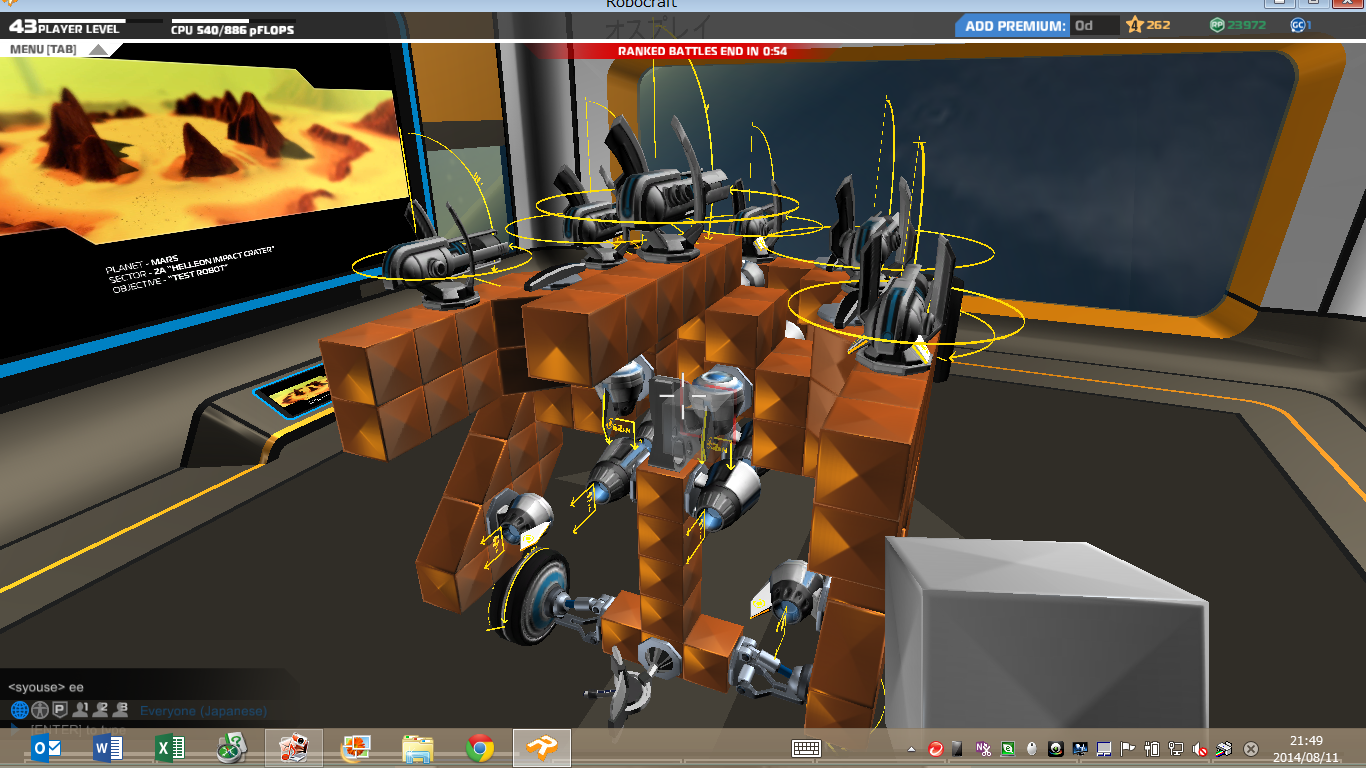Click the syouse chat message
Screen dimensions: 1366x768
click(x=46, y=687)
